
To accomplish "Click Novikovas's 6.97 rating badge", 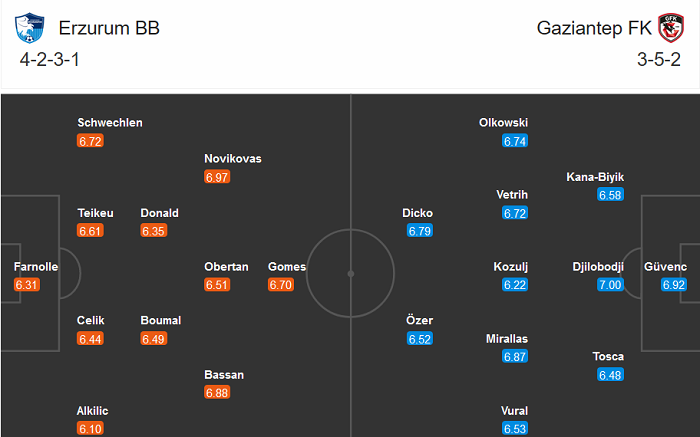I will 217,177.
